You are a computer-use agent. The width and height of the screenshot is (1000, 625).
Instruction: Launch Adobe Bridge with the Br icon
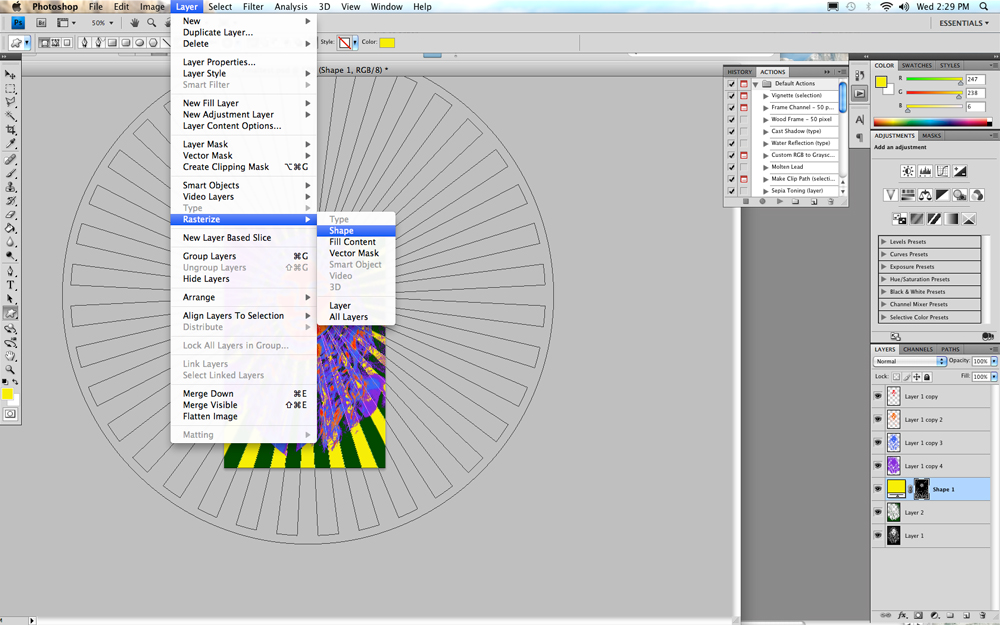41,23
